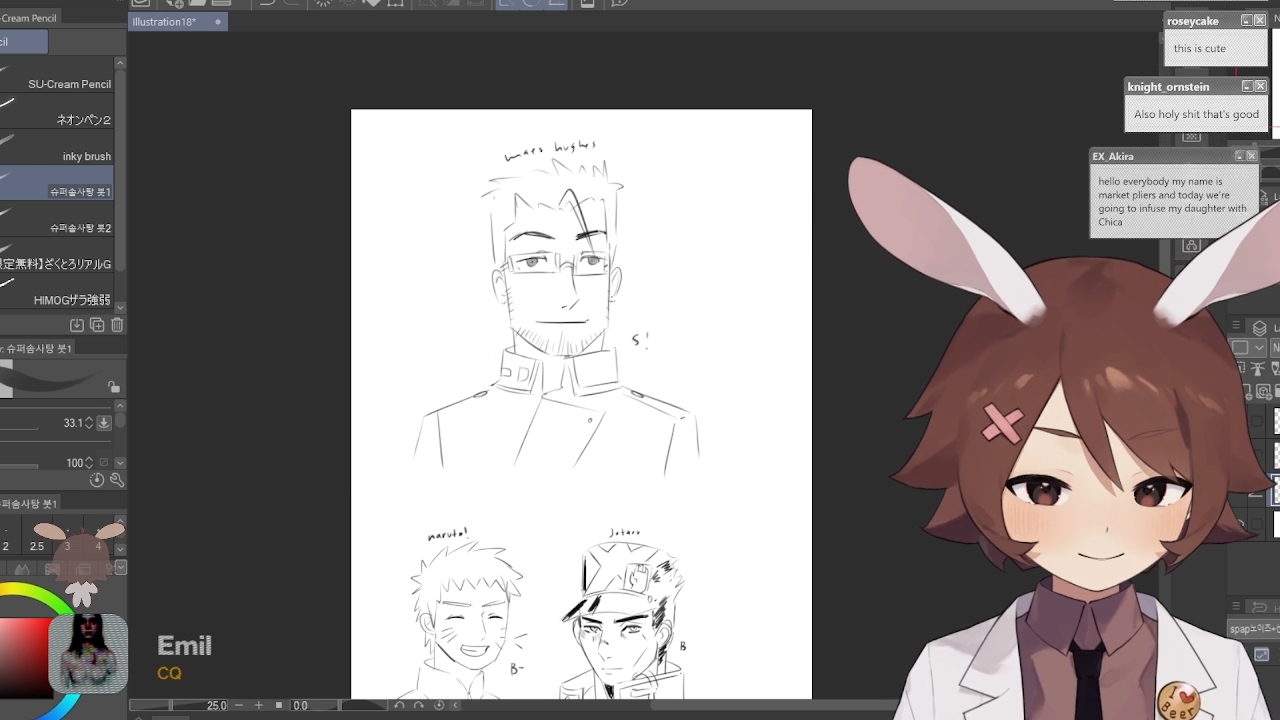This screenshot has height=720, width=1280.
Task: Toggle the brush stroke preview lock icon
Action: (114, 387)
